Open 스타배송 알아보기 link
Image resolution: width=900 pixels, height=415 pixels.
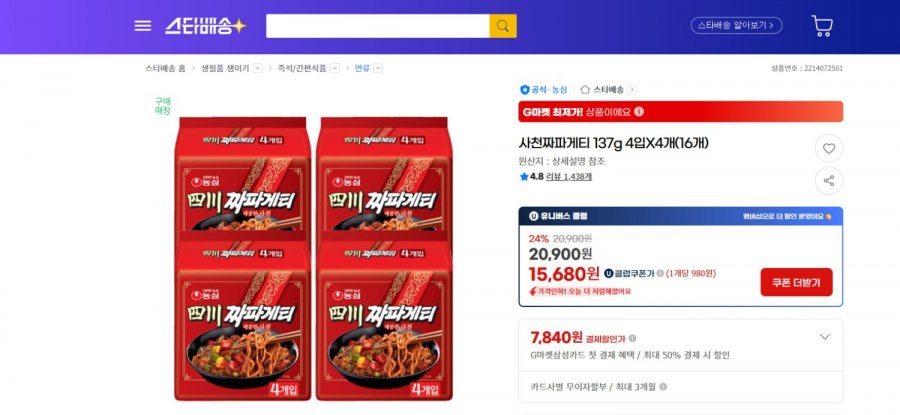pyautogui.click(x=736, y=25)
